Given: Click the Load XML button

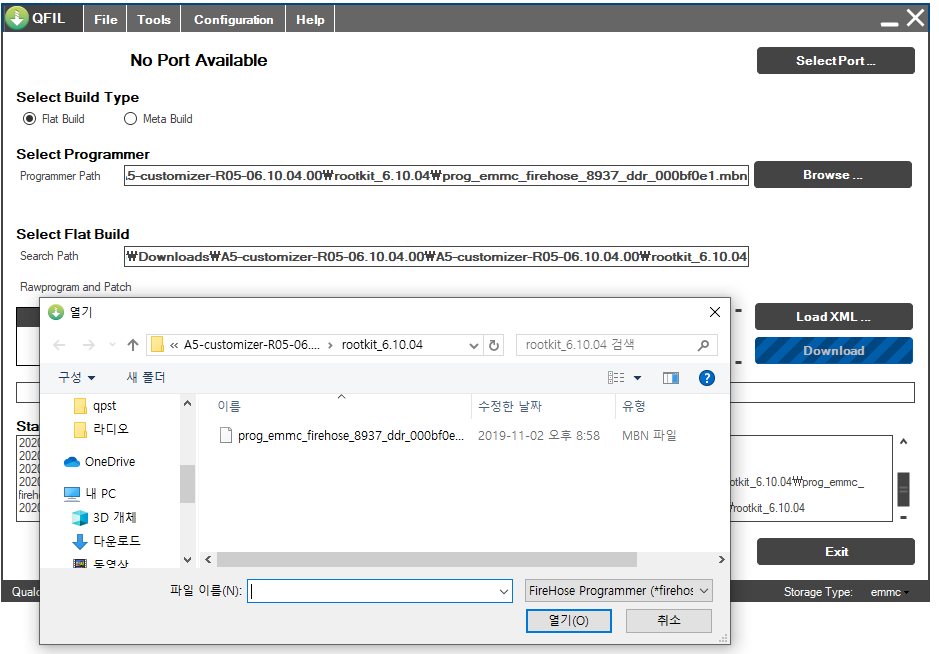Looking at the screenshot, I should tap(834, 317).
